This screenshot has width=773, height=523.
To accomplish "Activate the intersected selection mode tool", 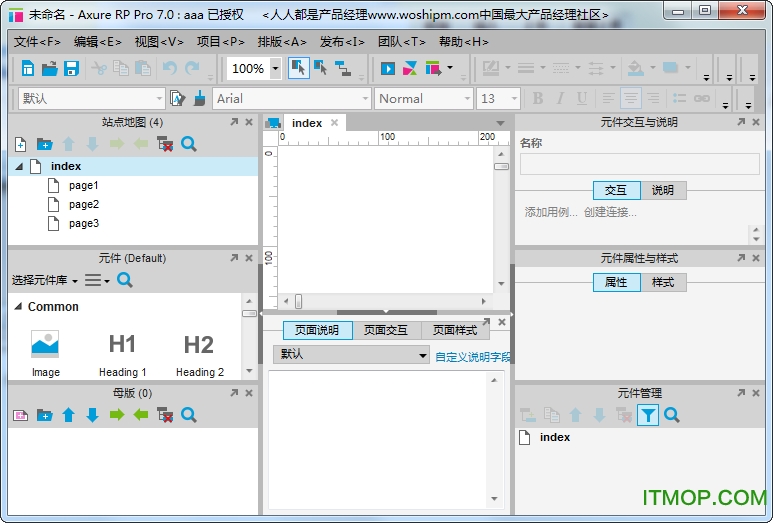I will click(x=298, y=68).
